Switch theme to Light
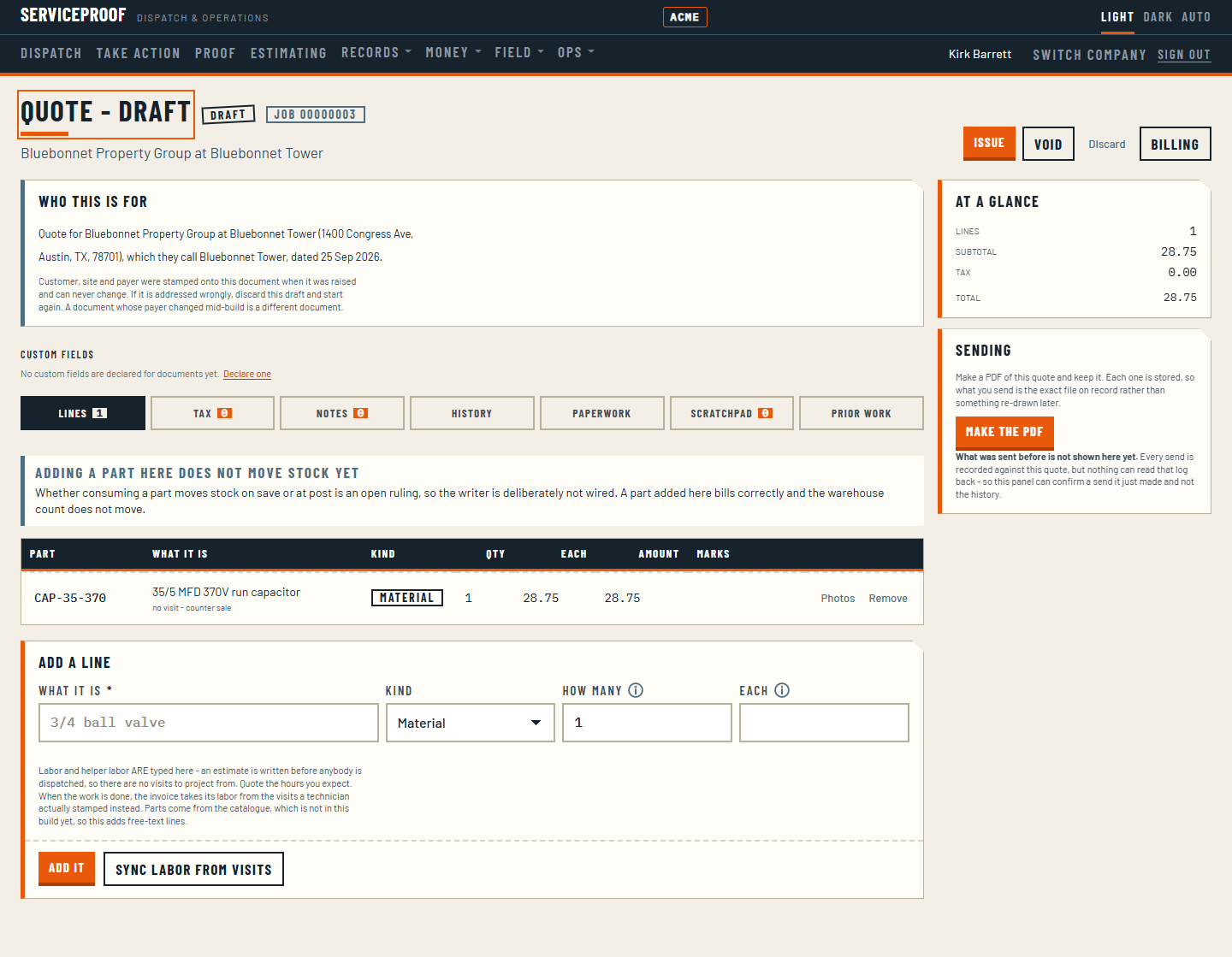This screenshot has height=957, width=1232. click(x=1117, y=17)
